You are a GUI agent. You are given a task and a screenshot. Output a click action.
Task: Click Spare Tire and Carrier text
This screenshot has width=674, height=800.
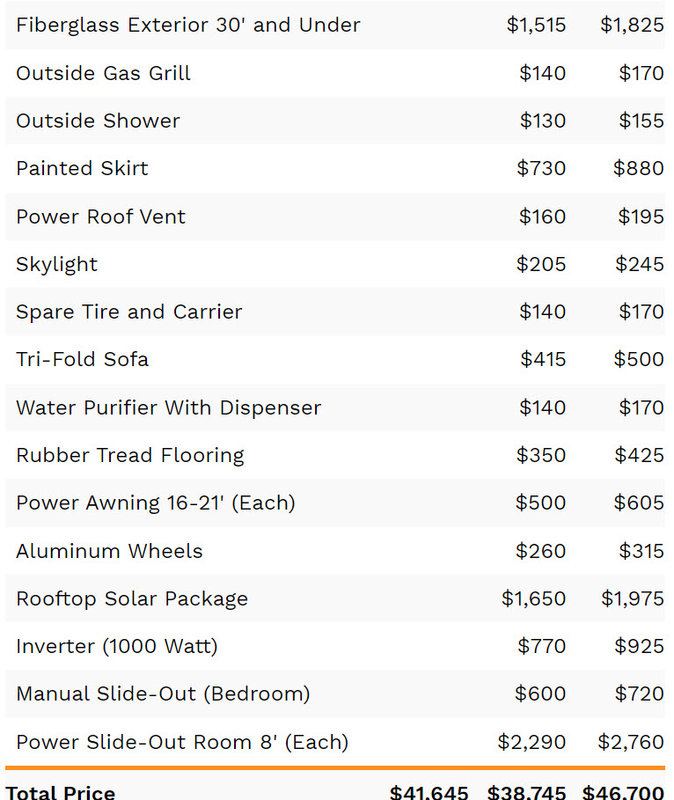[129, 312]
